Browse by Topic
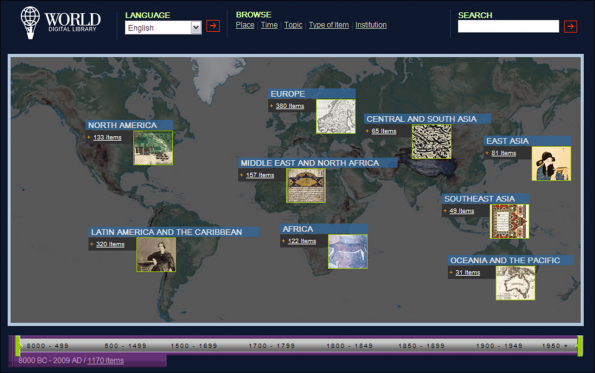The width and height of the screenshot is (595, 373). (293, 25)
